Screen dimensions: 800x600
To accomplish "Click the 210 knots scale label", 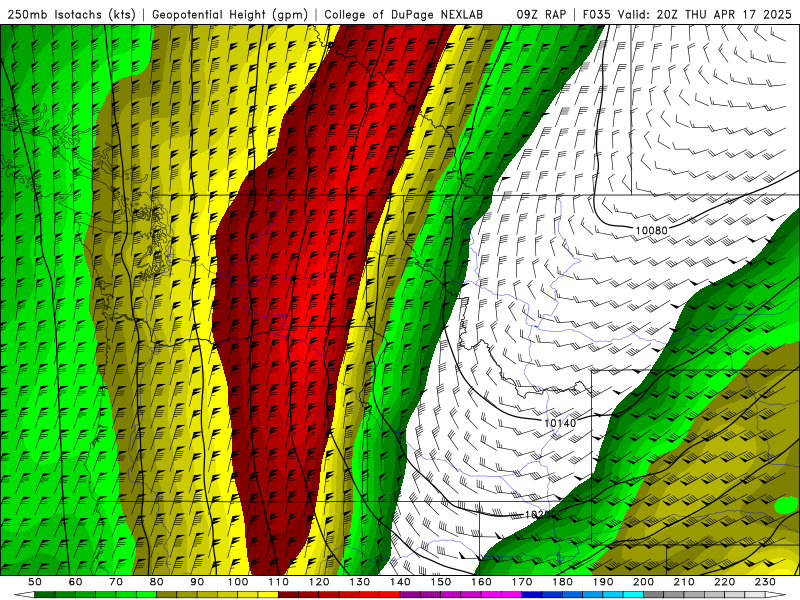I will coord(684,582).
